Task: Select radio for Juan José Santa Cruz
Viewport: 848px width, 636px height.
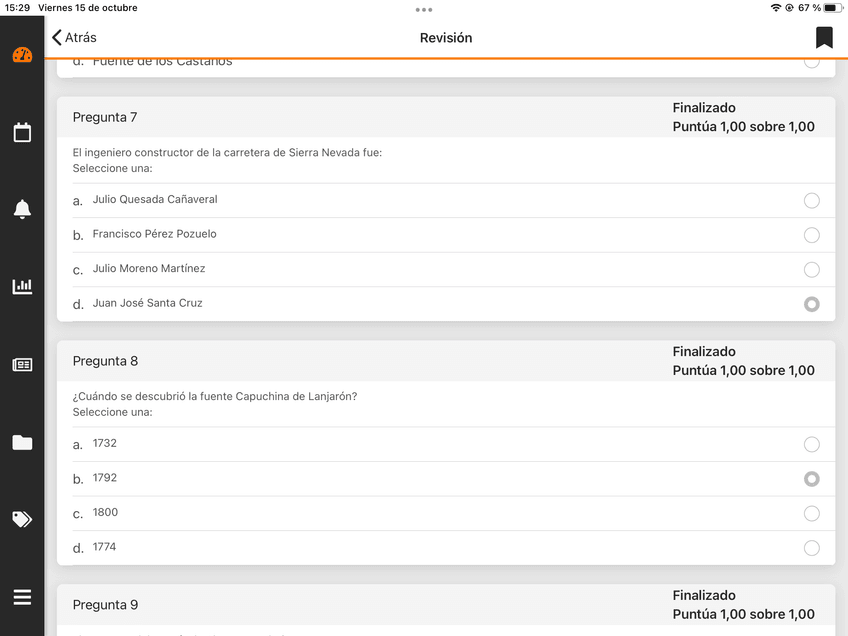Action: click(811, 304)
